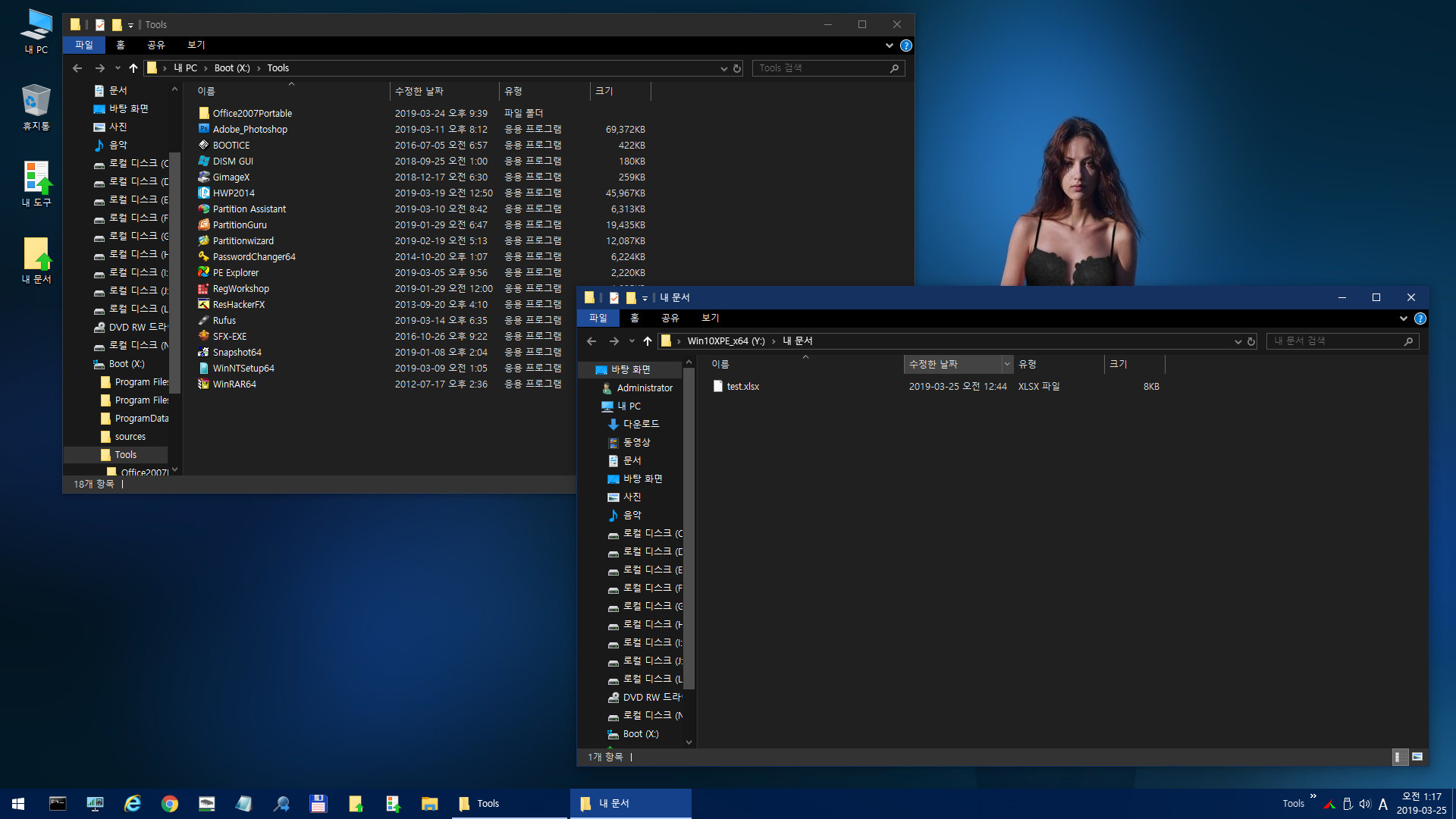Open the 내 문서 desktop shortcut
This screenshot has height=819, width=1456.
pyautogui.click(x=36, y=260)
